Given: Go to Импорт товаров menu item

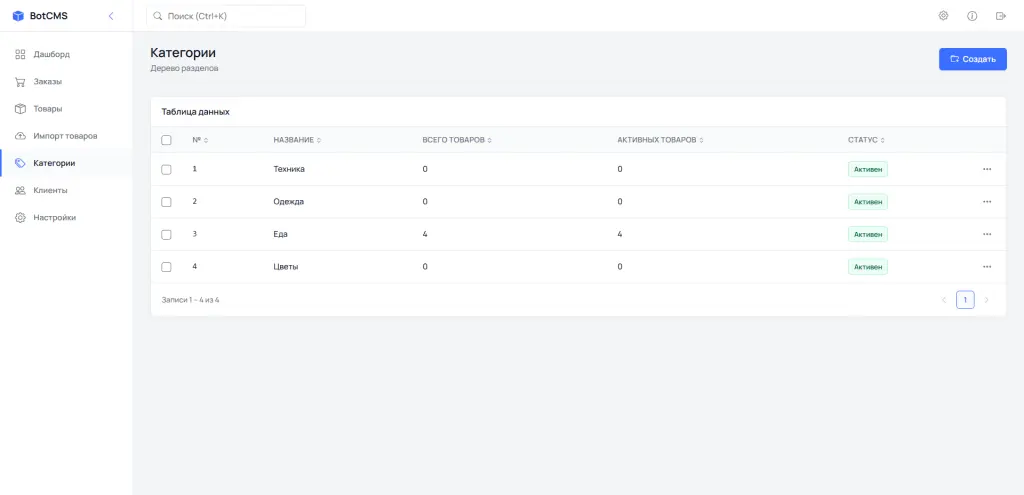Looking at the screenshot, I should [65, 135].
